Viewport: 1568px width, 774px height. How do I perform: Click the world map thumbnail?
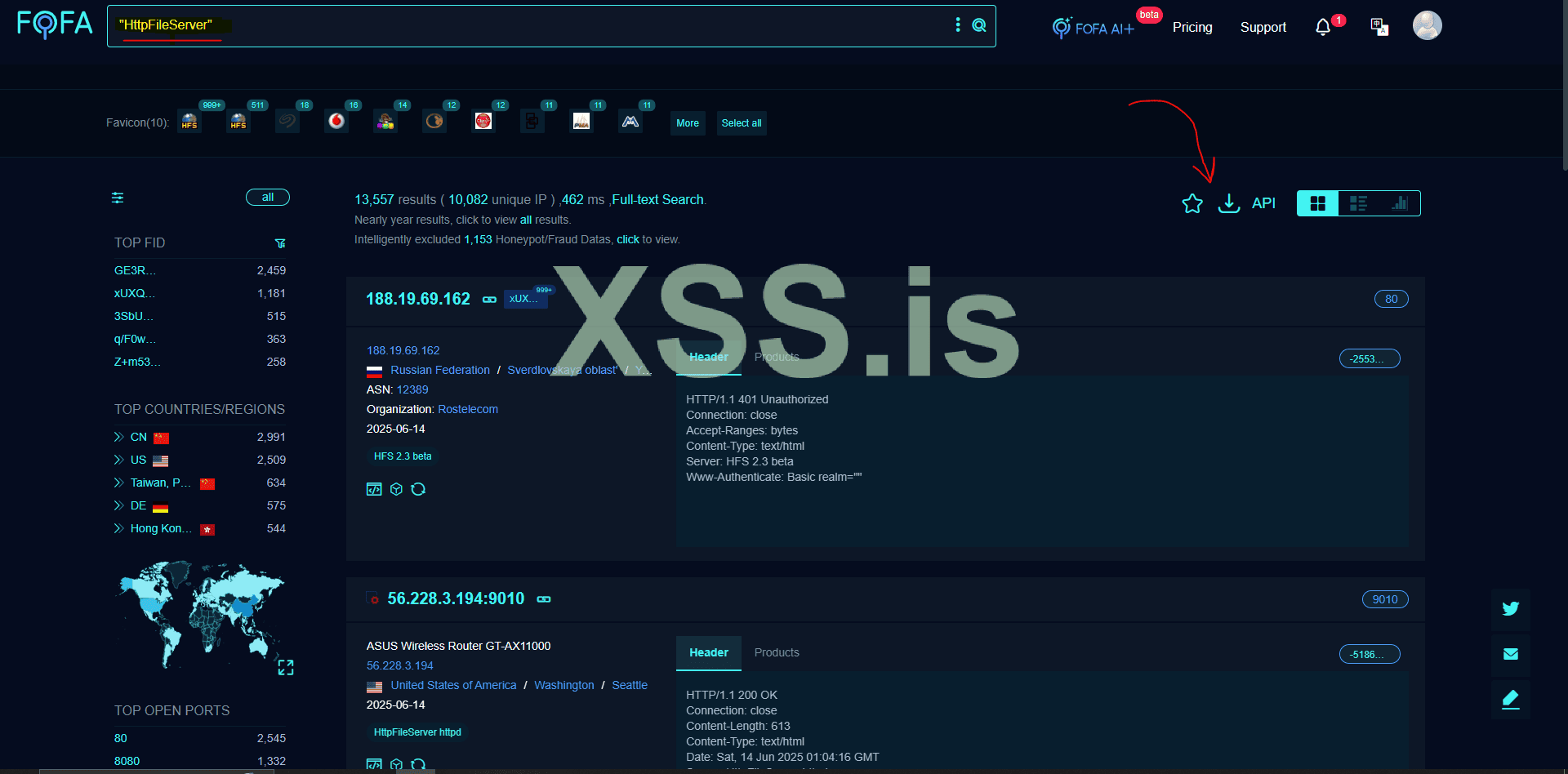pos(201,614)
